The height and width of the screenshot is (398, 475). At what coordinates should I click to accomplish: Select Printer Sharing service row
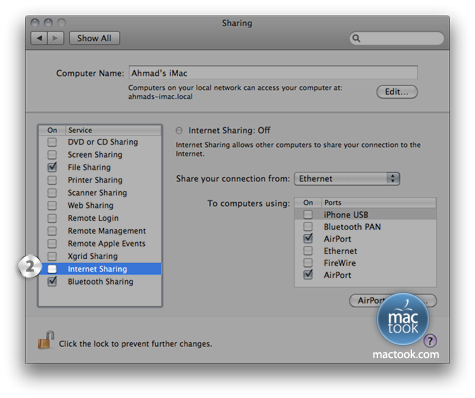click(100, 180)
